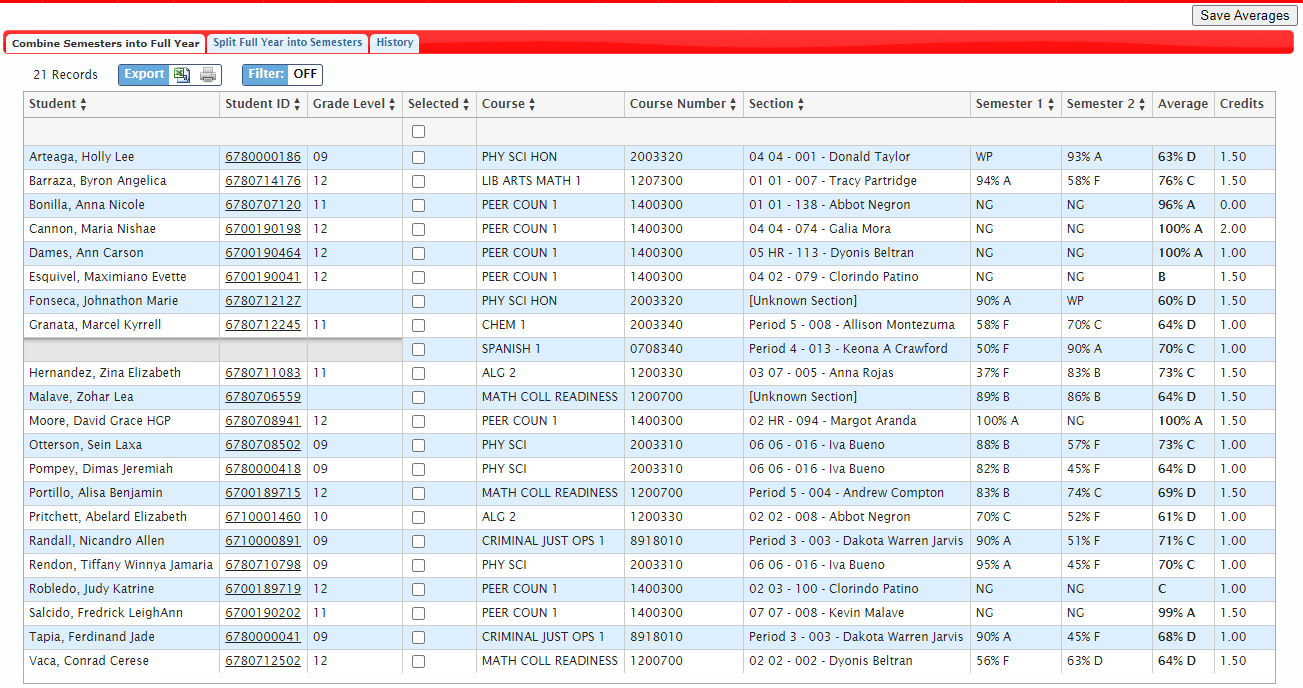Export the records to Excel
Image resolution: width=1303 pixels, height=688 pixels.
pos(182,74)
